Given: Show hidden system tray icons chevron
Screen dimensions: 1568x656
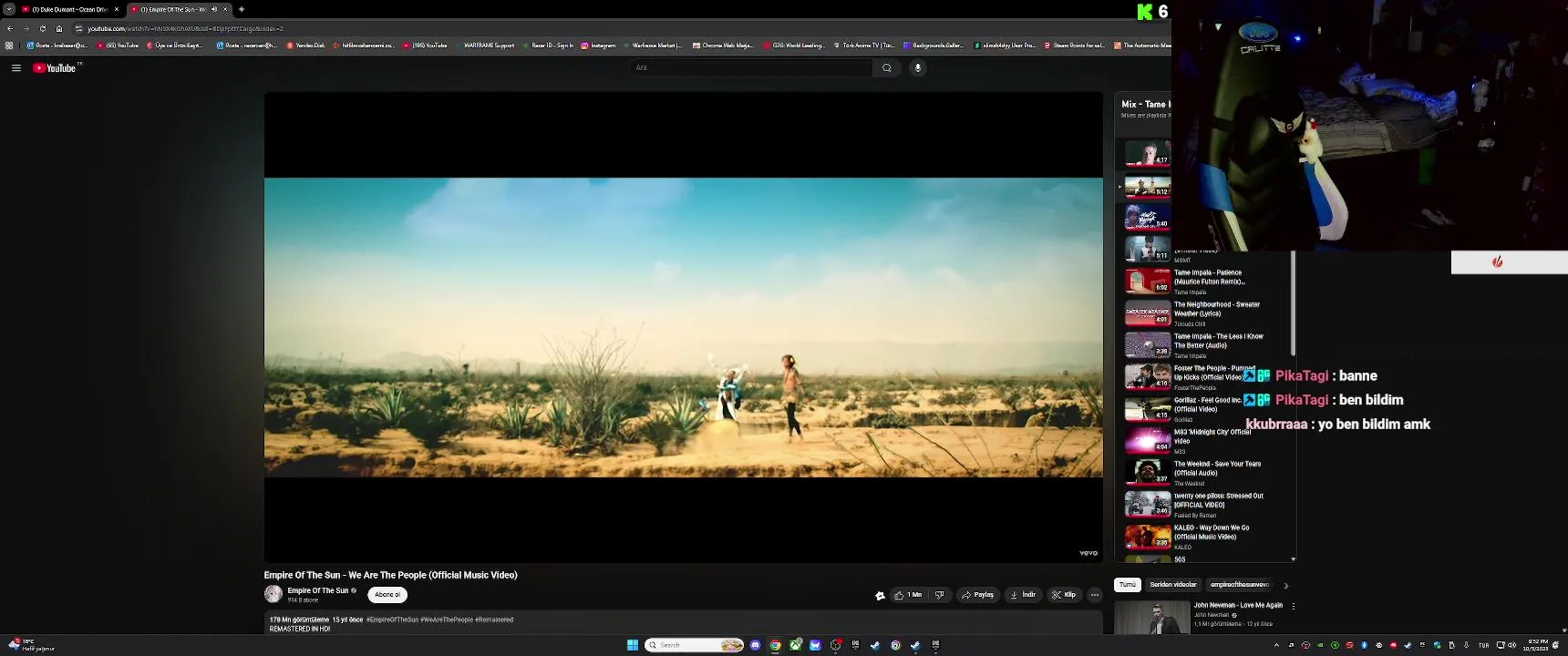Looking at the screenshot, I should pos(1276,645).
